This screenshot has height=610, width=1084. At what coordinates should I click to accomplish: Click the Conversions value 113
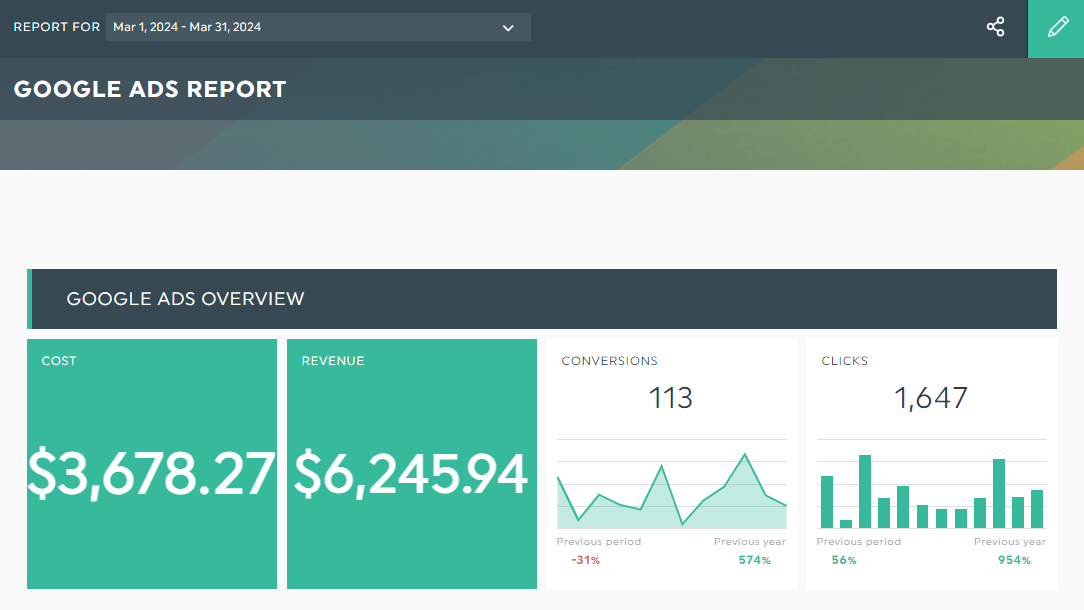click(x=671, y=398)
